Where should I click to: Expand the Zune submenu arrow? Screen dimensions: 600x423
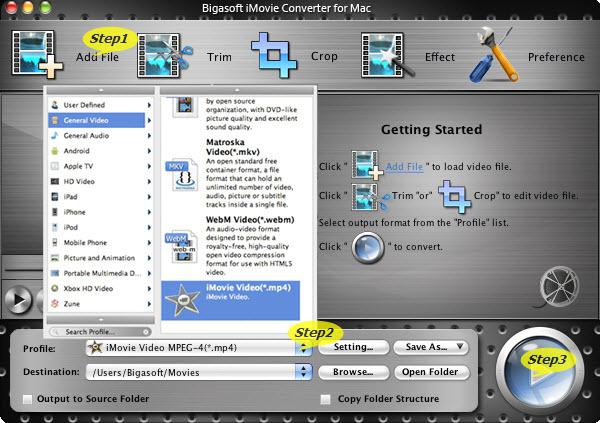pyautogui.click(x=149, y=304)
